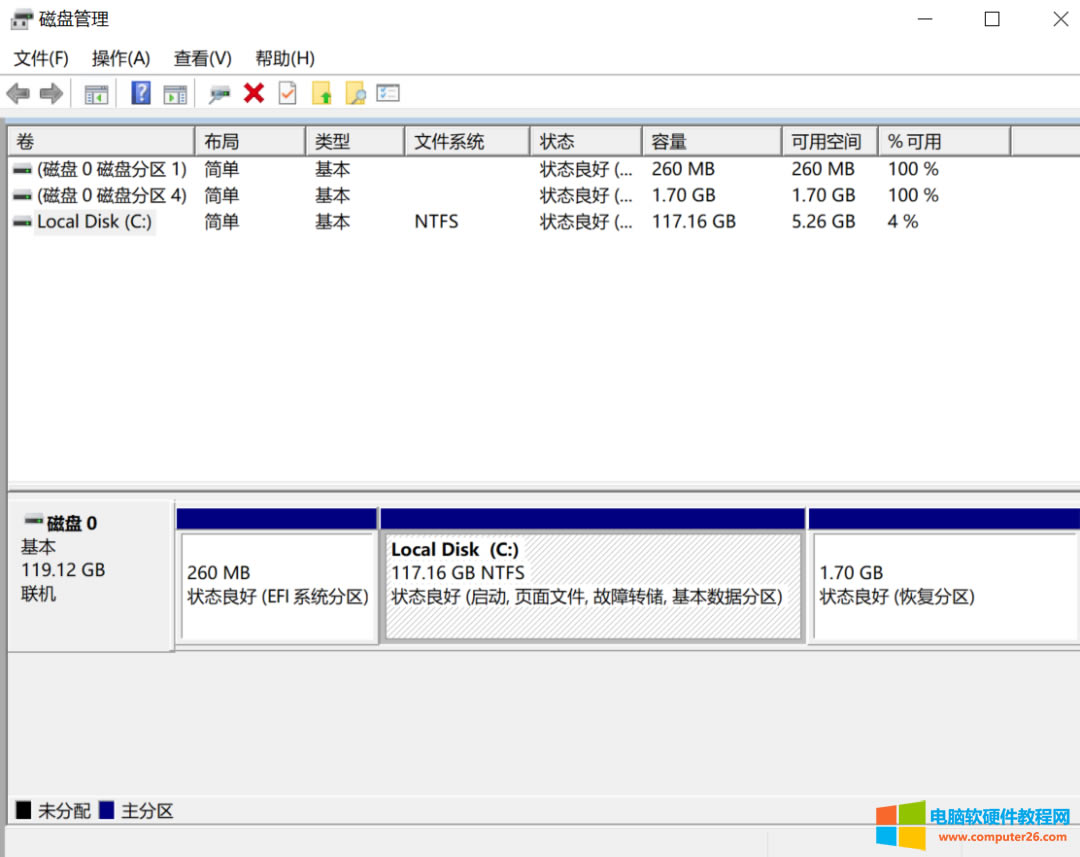The image size is (1080, 857).
Task: Open the 查看(V) menu
Action: [x=202, y=58]
